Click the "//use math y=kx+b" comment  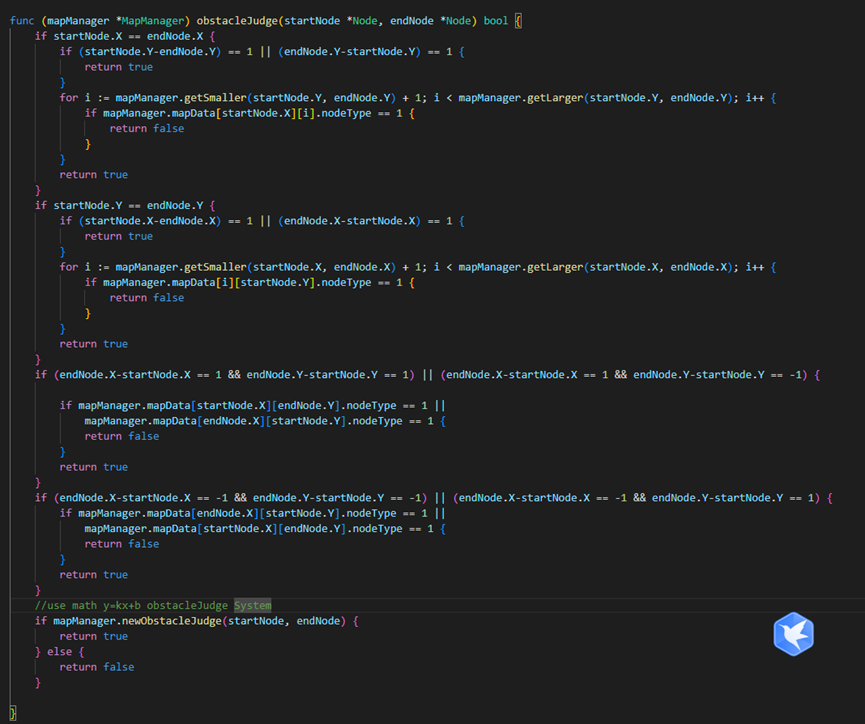point(88,605)
